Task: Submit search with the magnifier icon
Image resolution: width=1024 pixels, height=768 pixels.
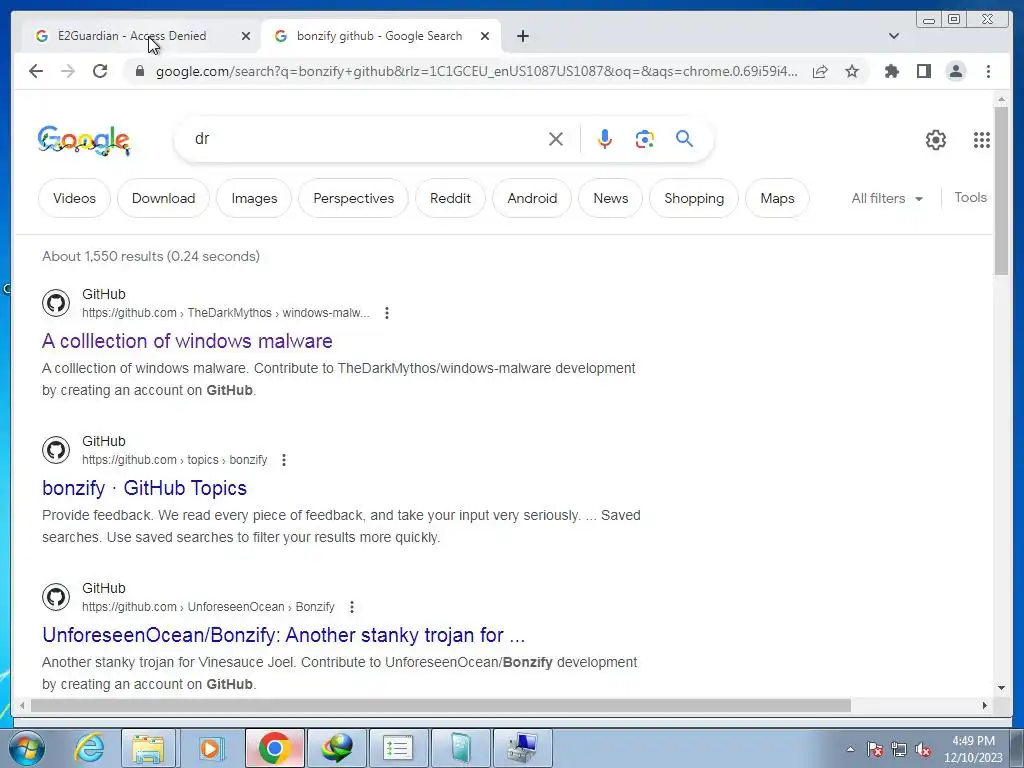Action: pyautogui.click(x=684, y=138)
